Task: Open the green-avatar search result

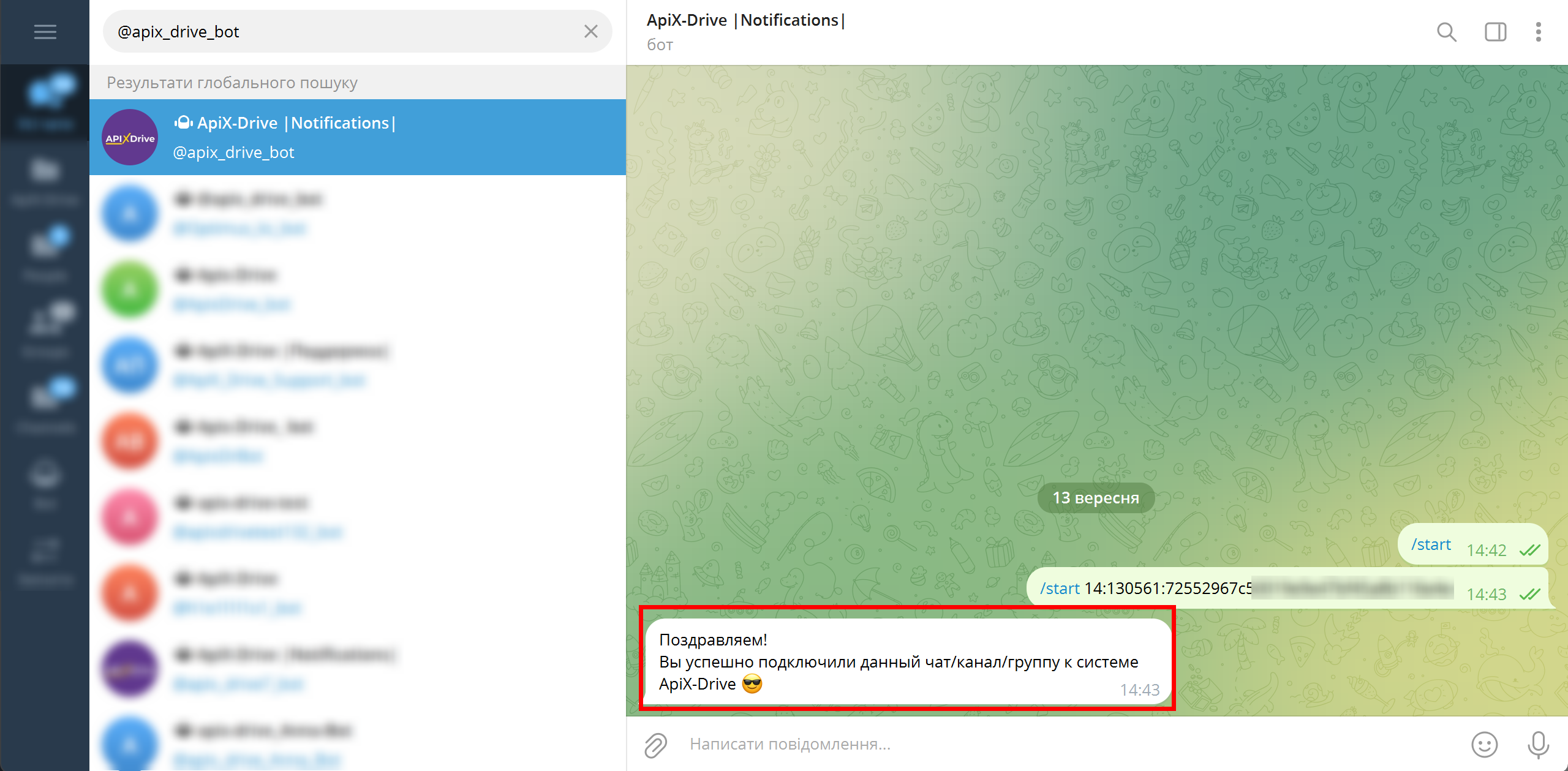Action: click(x=358, y=289)
